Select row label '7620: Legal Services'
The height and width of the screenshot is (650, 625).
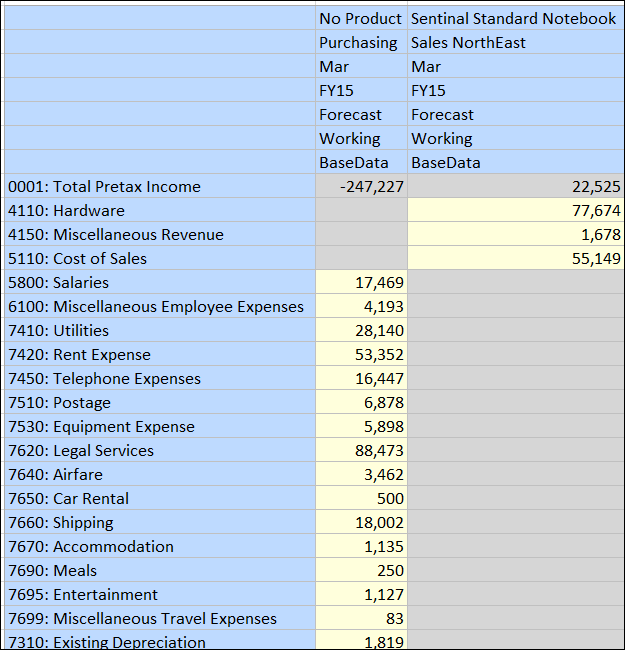pos(160,451)
